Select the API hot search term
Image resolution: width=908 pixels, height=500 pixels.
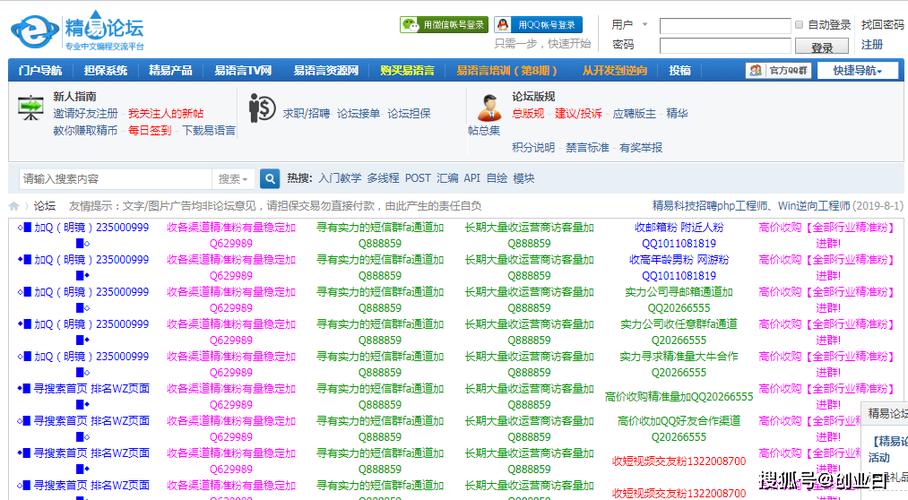(x=472, y=178)
